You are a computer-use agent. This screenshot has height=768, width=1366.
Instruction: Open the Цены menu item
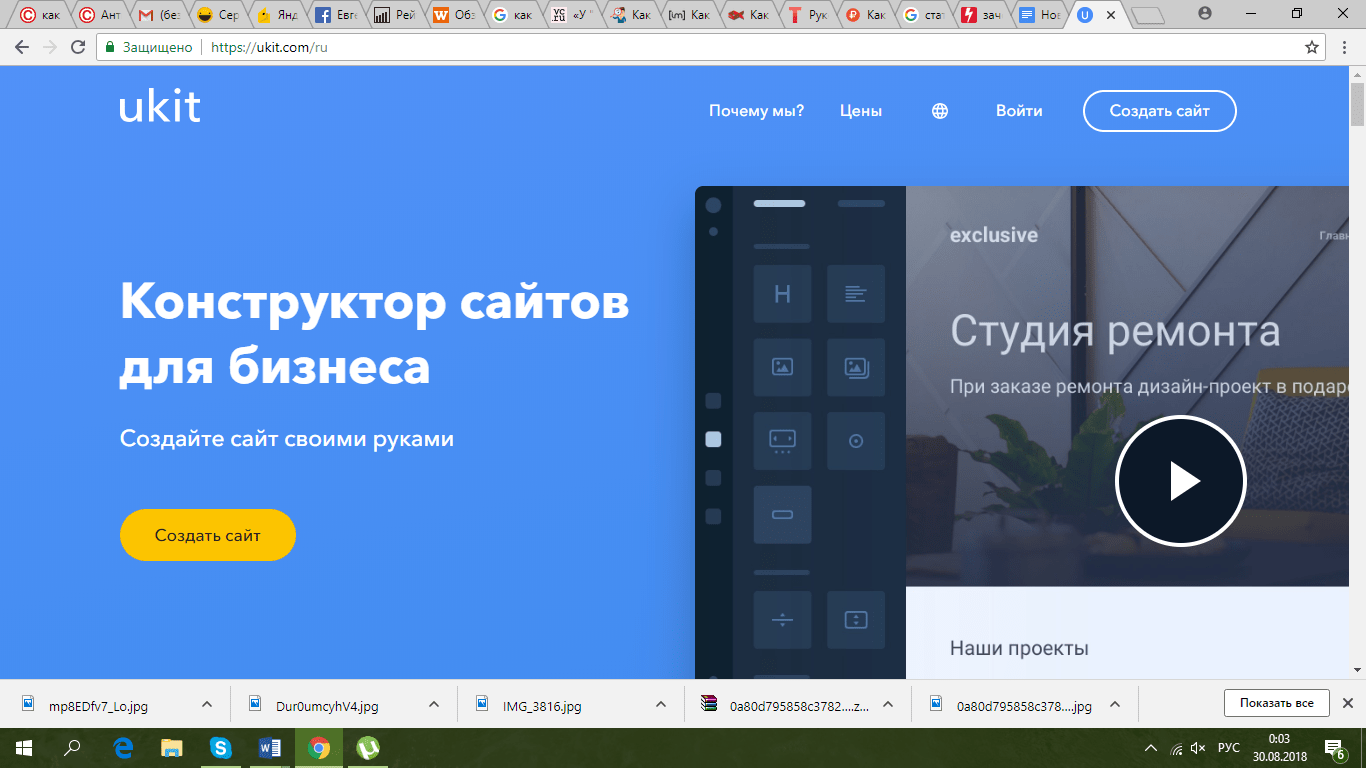tap(861, 111)
